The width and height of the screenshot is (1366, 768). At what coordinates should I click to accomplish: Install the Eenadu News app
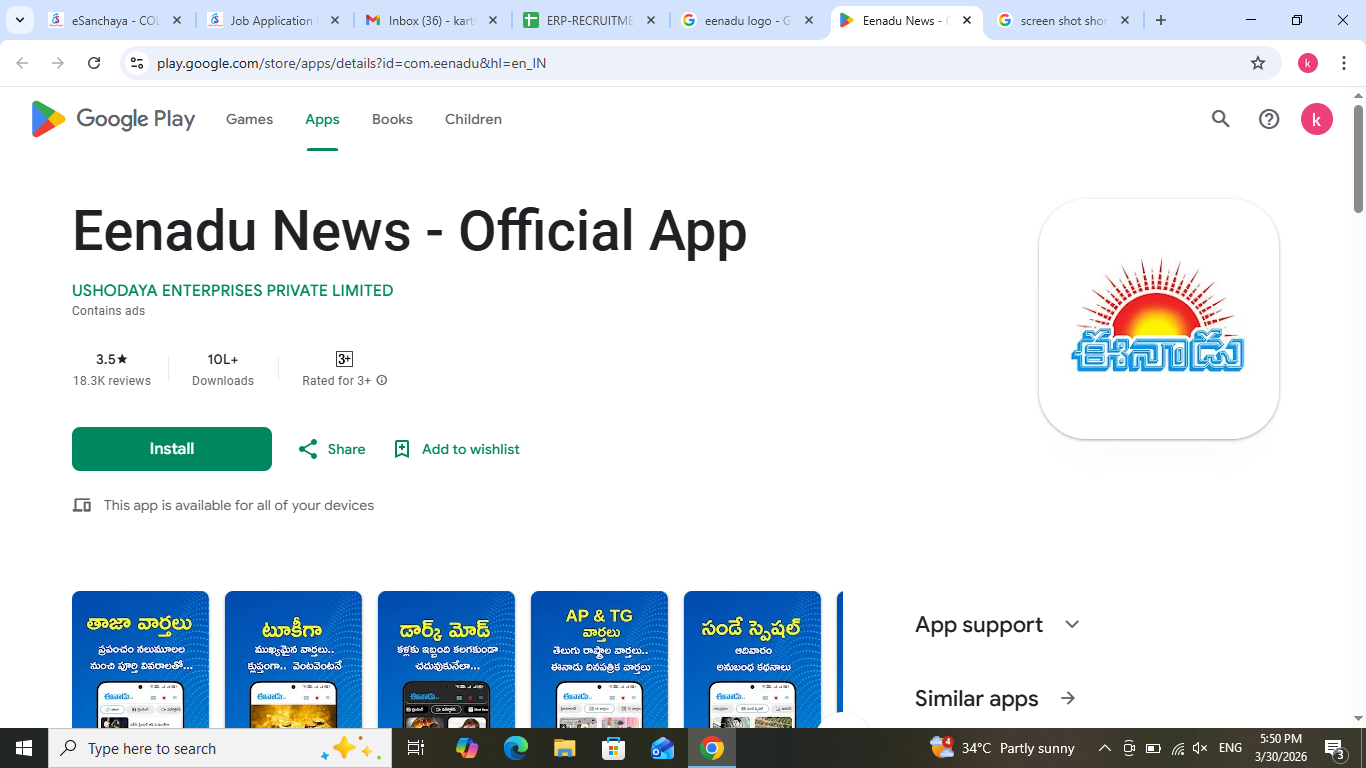tap(172, 449)
